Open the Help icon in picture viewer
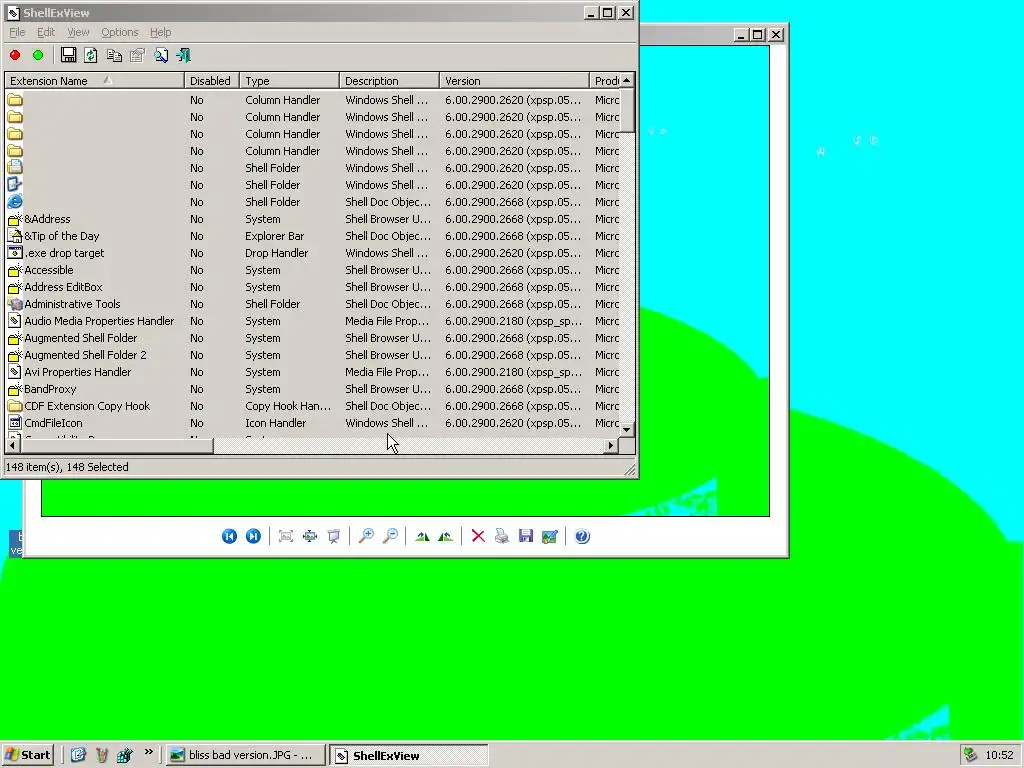Viewport: 1024px width, 768px height. [x=582, y=536]
